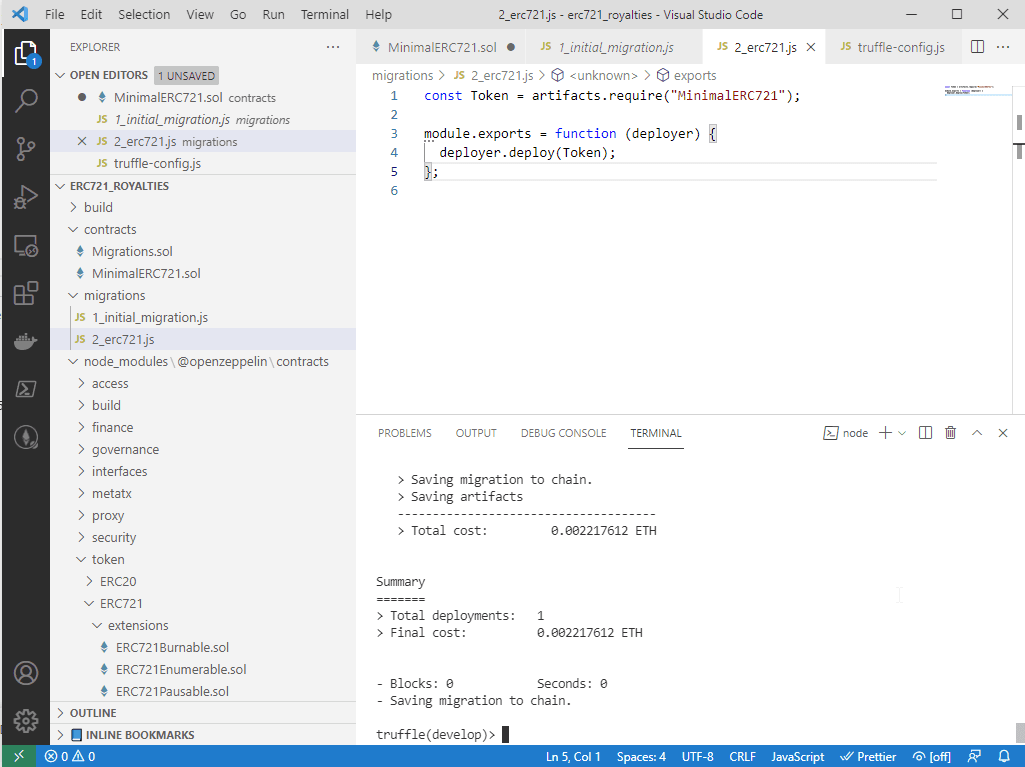Switch to the Output panel tab
Screen dimensions: 1025x767
pos(476,433)
